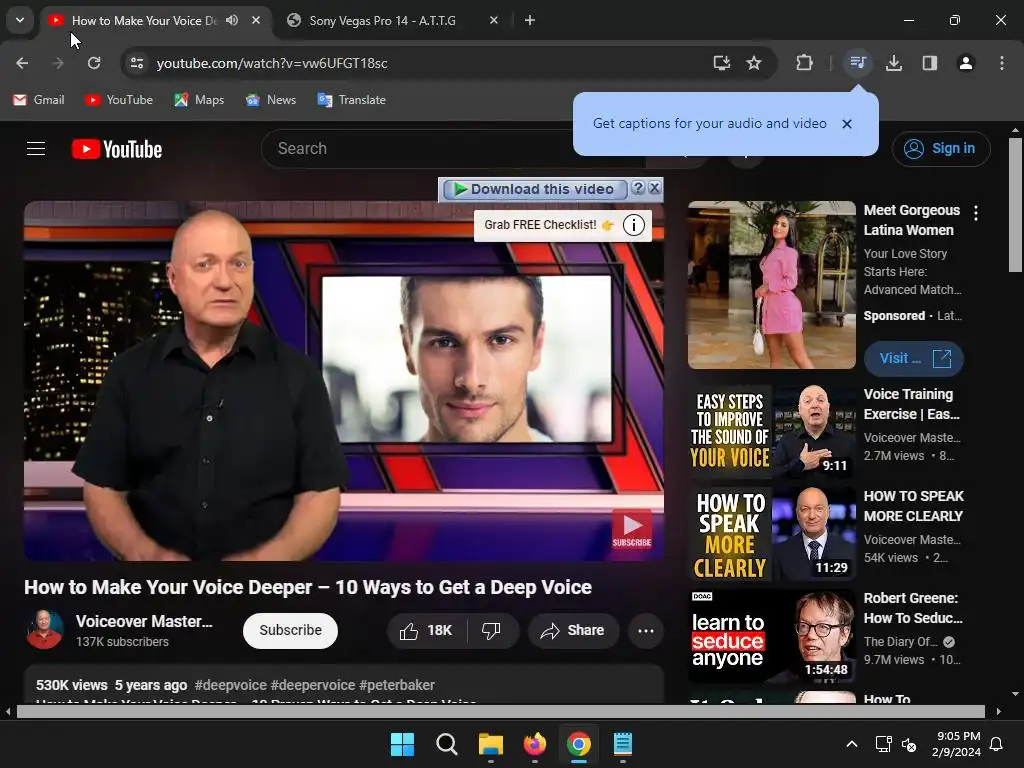Screen dimensions: 1024x768
Task: Dislike the video with thumbs down
Action: click(x=491, y=630)
